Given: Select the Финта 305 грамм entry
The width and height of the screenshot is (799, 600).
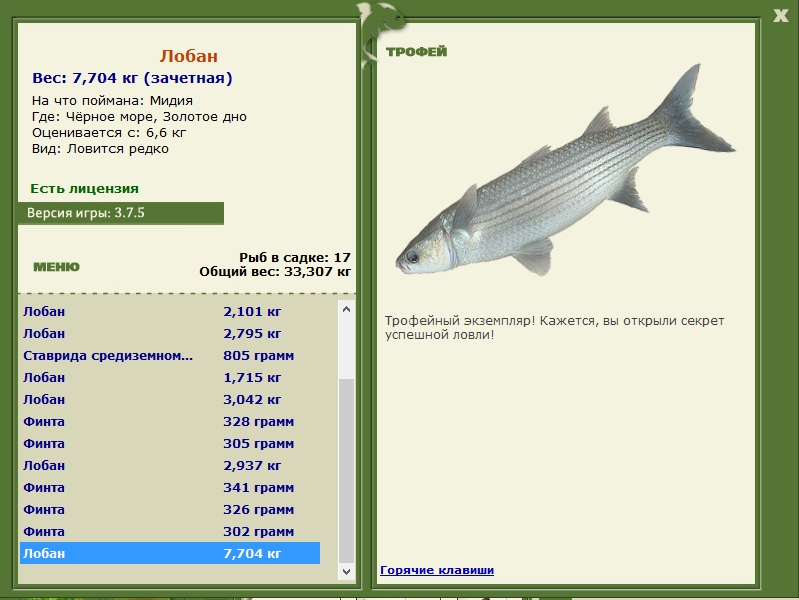Looking at the screenshot, I should coord(170,444).
